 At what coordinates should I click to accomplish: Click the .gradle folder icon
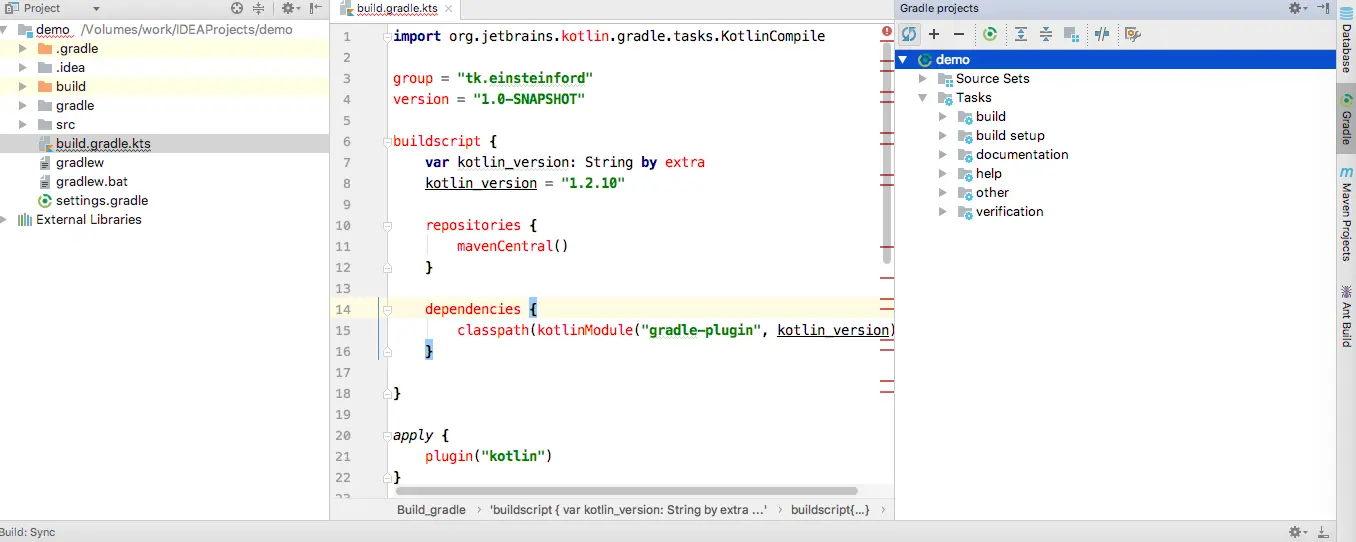(45, 48)
